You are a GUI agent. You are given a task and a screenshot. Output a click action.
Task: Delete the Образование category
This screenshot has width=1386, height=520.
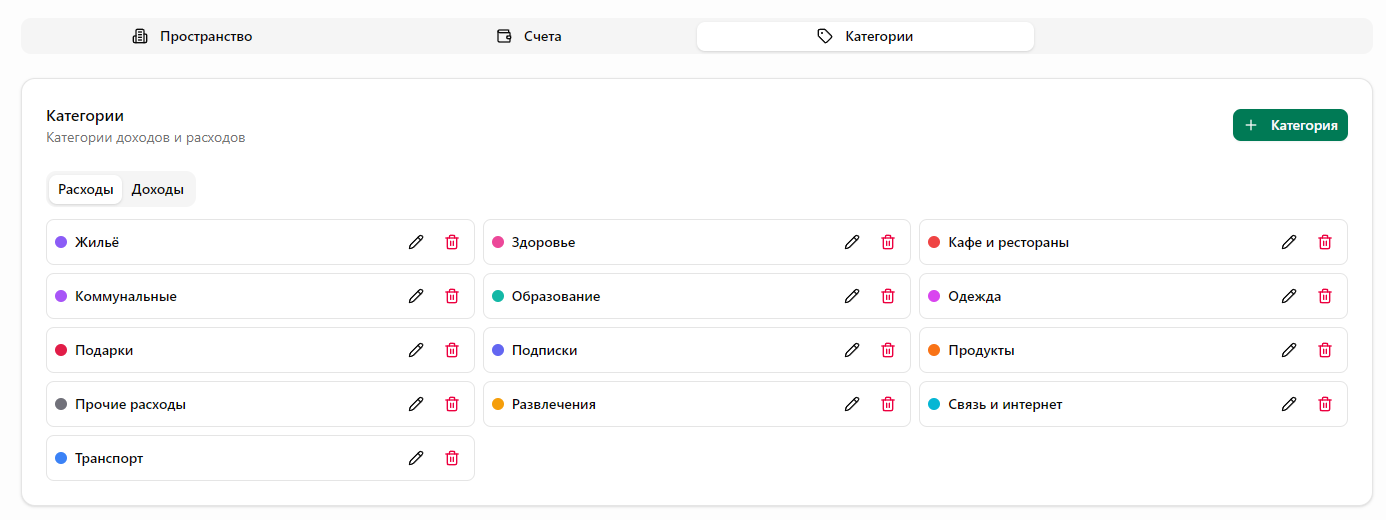click(888, 296)
